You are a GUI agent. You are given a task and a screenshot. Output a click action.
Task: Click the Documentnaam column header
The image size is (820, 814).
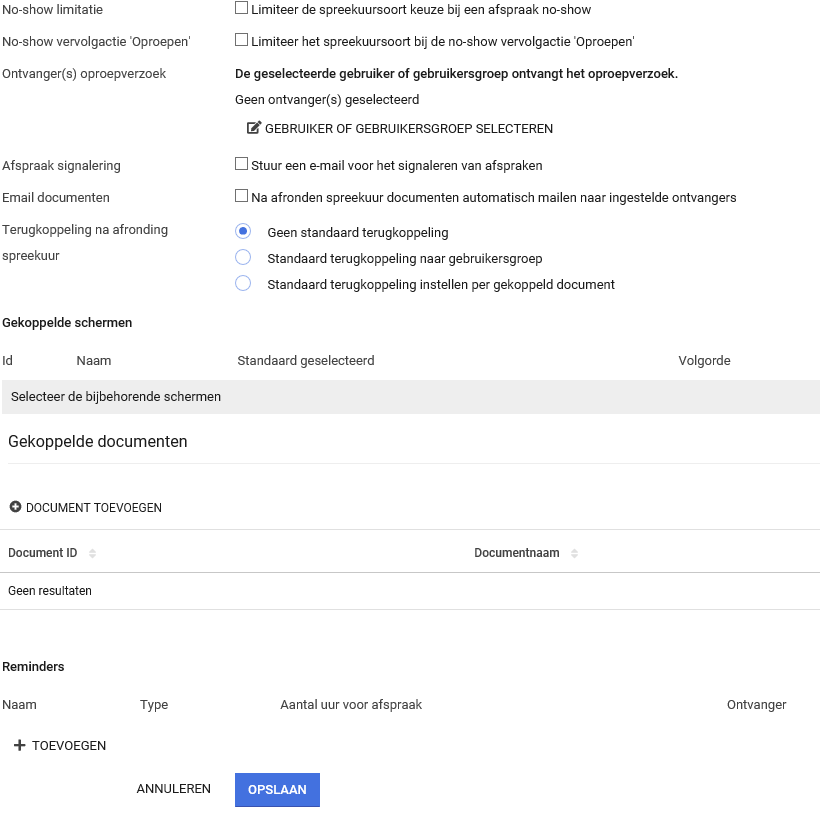[516, 553]
